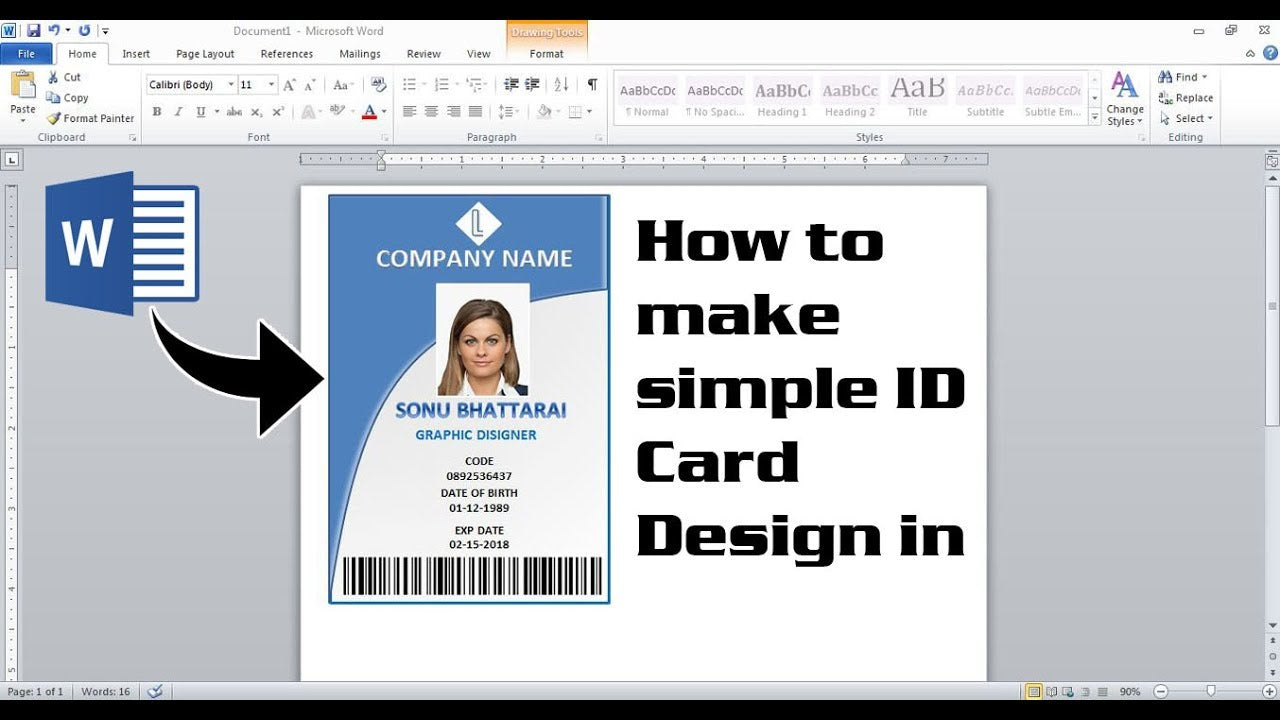The height and width of the screenshot is (720, 1280).
Task: Expand the Styles gallery More arrow
Action: point(1095,119)
